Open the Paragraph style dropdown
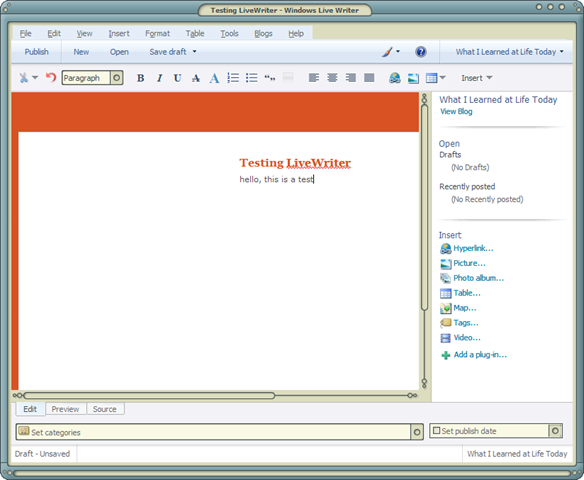This screenshot has width=584, height=480. tap(117, 78)
